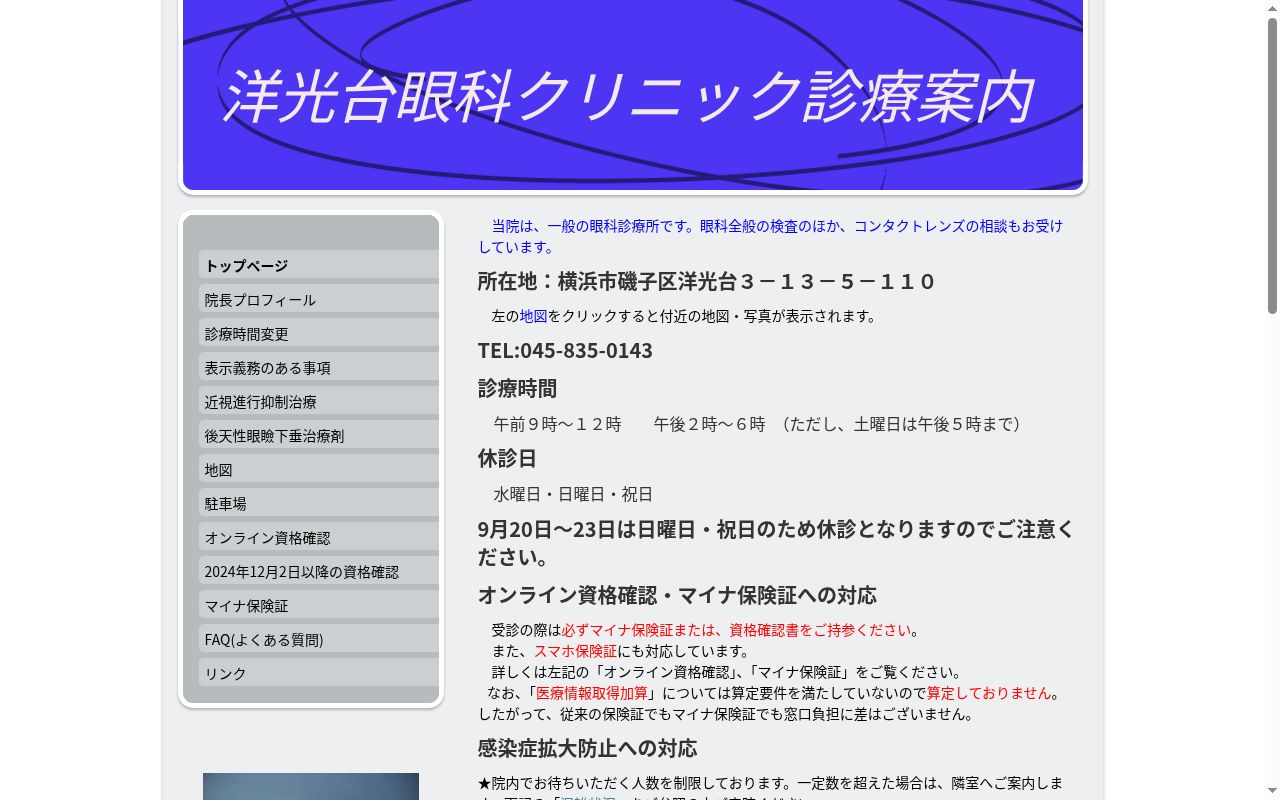The image size is (1280, 800).
Task: Click the 所在地 address heading
Action: (706, 281)
